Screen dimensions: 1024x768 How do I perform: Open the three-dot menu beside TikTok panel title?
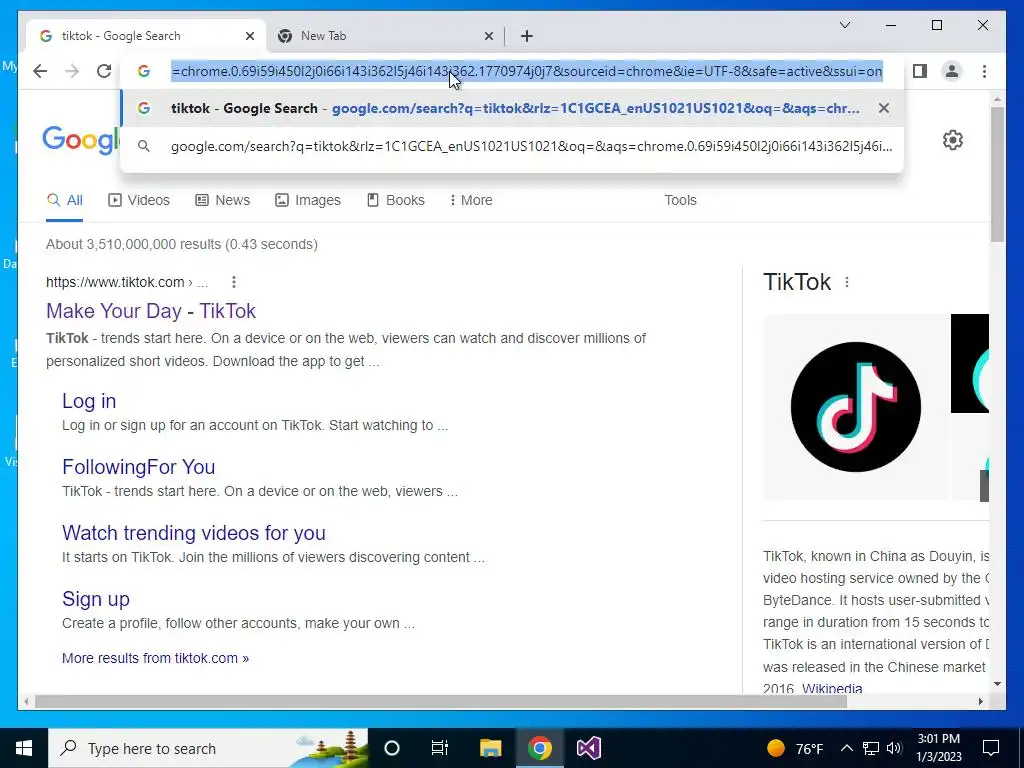[847, 282]
